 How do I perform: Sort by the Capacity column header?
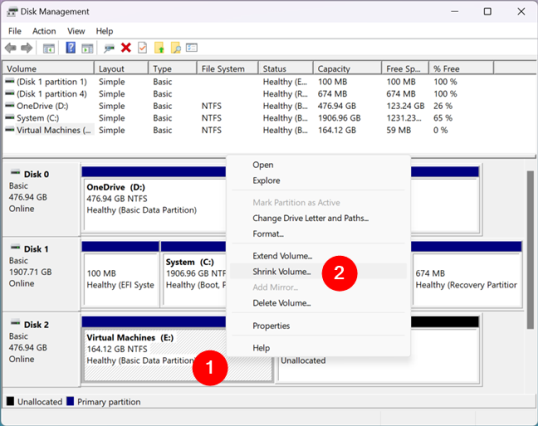click(x=348, y=69)
